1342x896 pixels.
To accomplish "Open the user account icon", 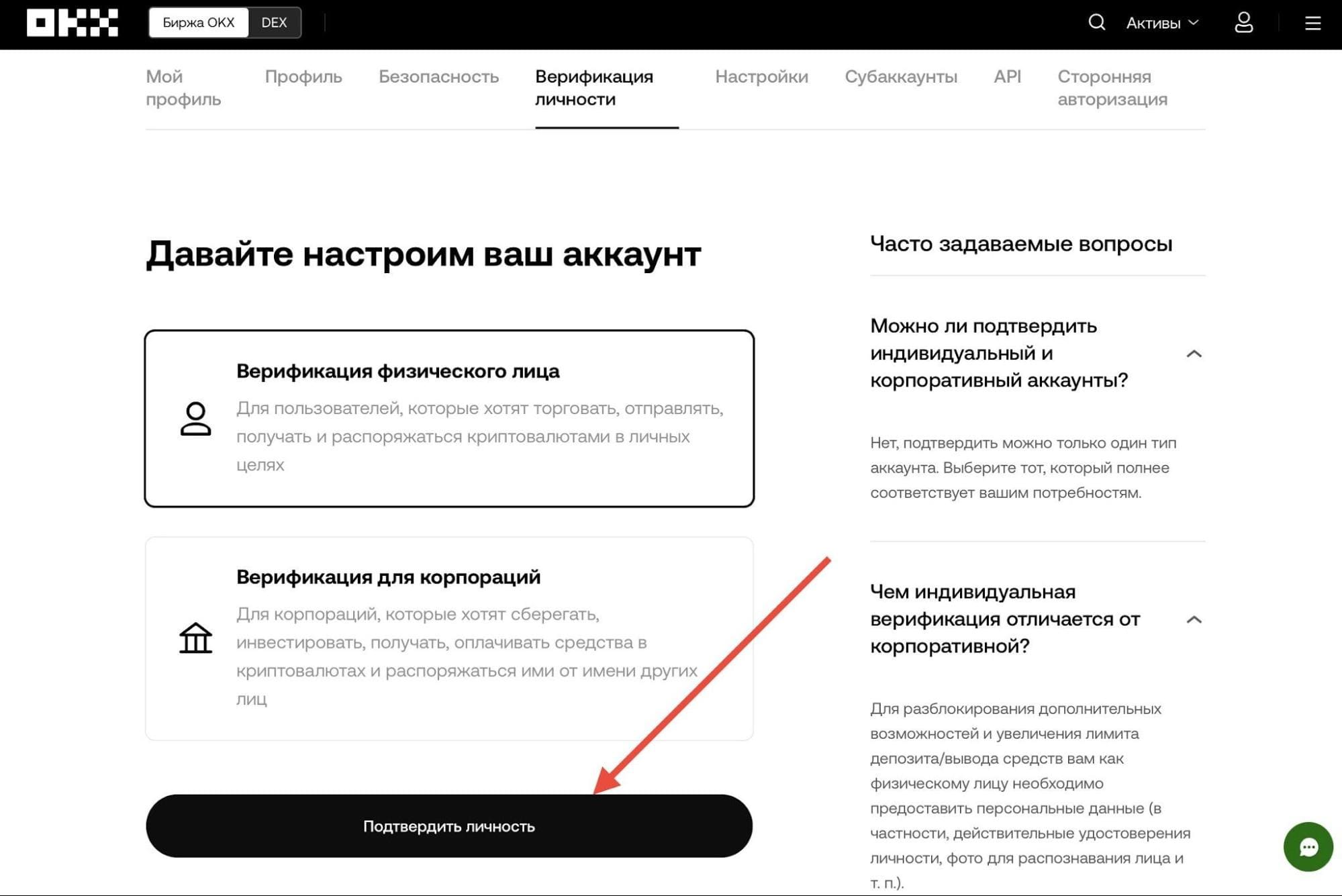I will [x=1243, y=23].
